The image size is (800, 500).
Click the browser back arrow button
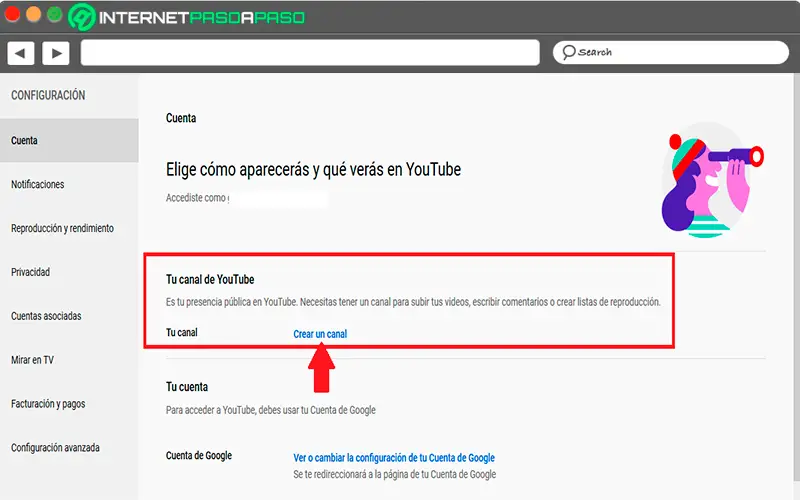point(20,53)
